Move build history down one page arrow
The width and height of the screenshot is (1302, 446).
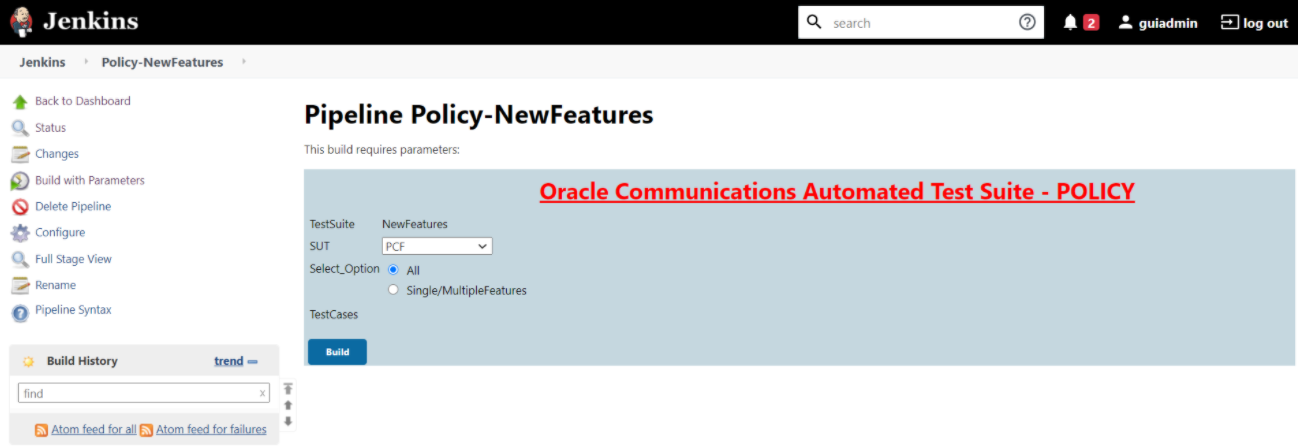tap(288, 421)
